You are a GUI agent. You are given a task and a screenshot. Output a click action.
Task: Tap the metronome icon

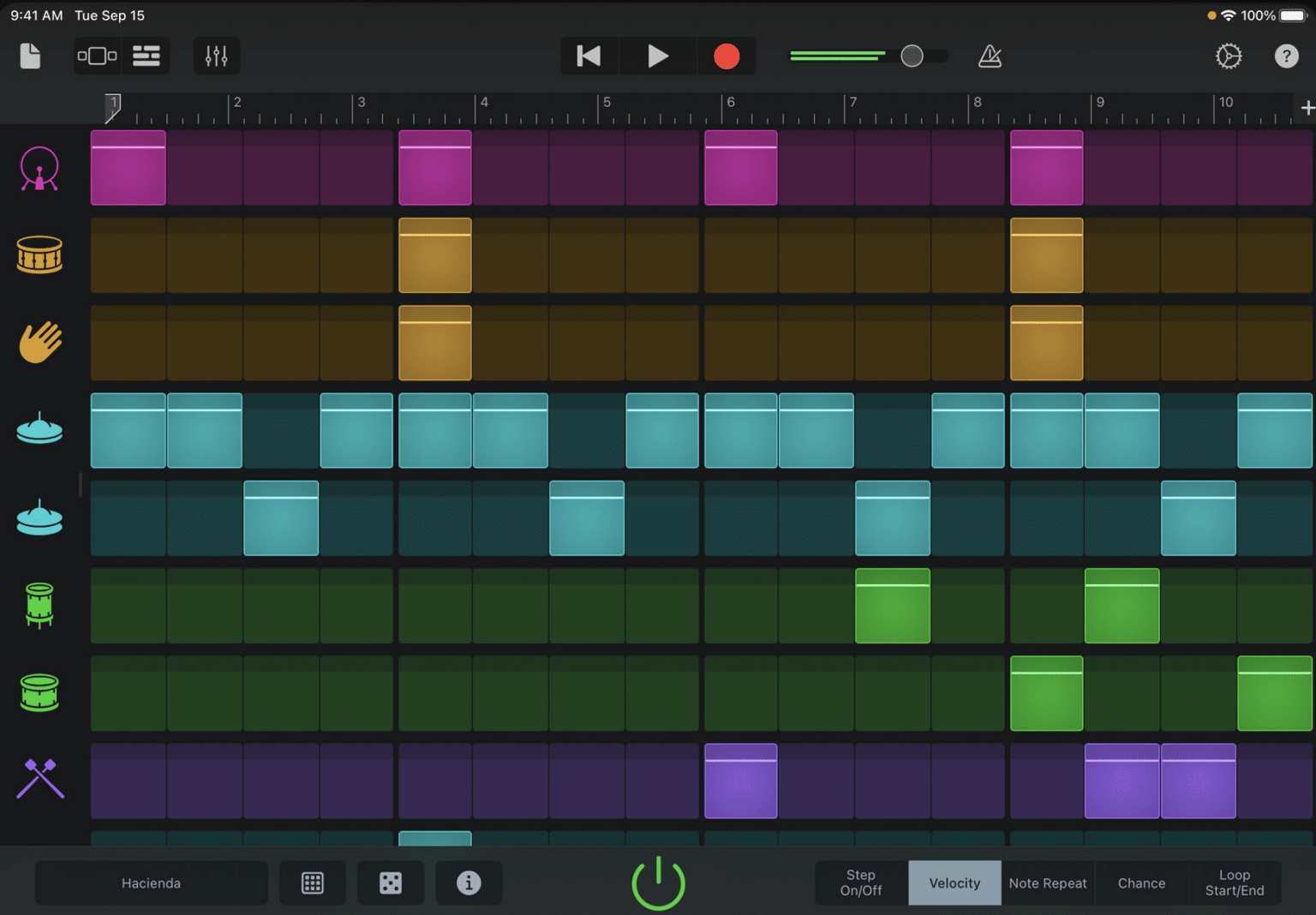990,56
